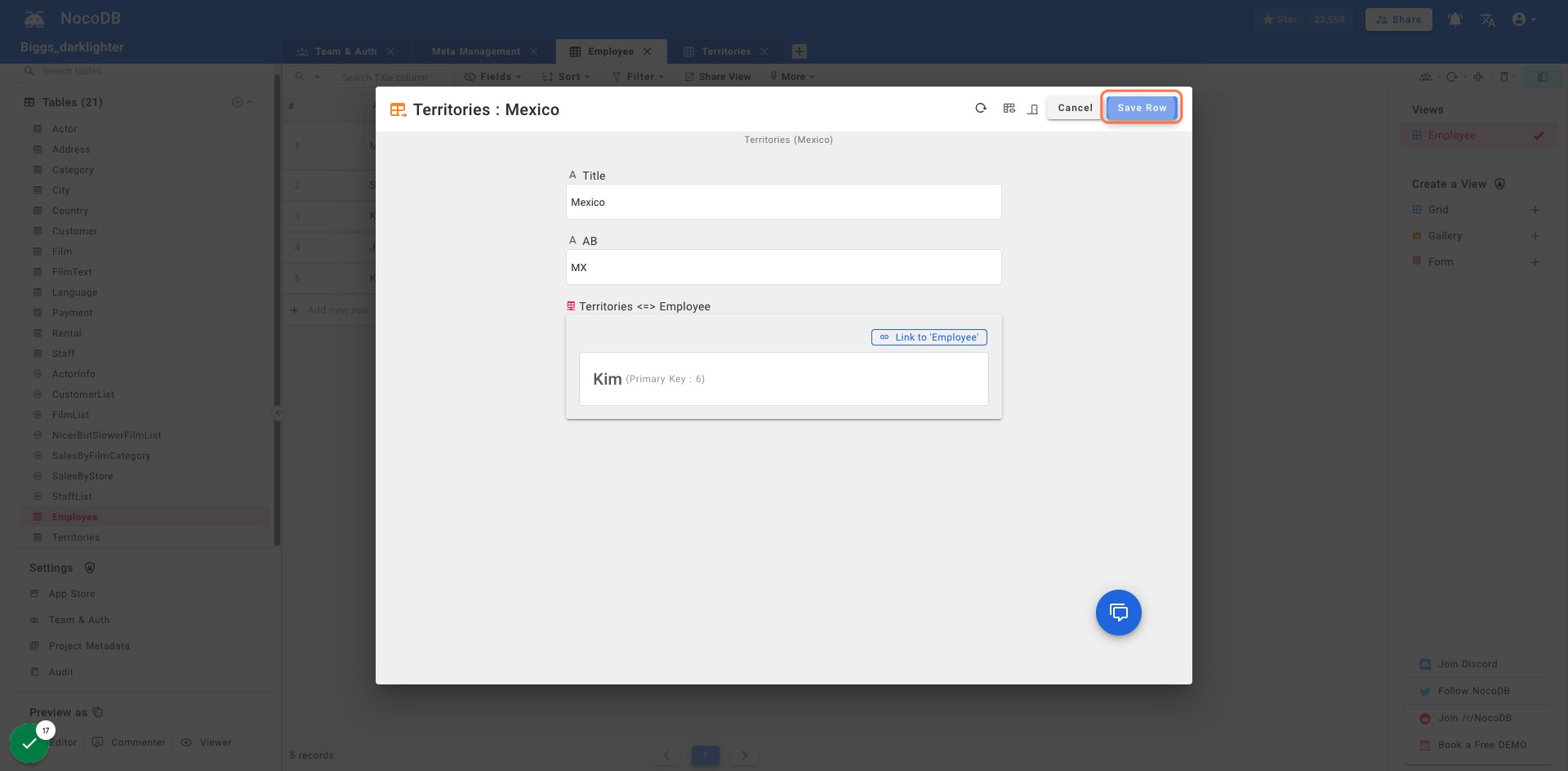Click the Join Discord link

coord(1468,664)
